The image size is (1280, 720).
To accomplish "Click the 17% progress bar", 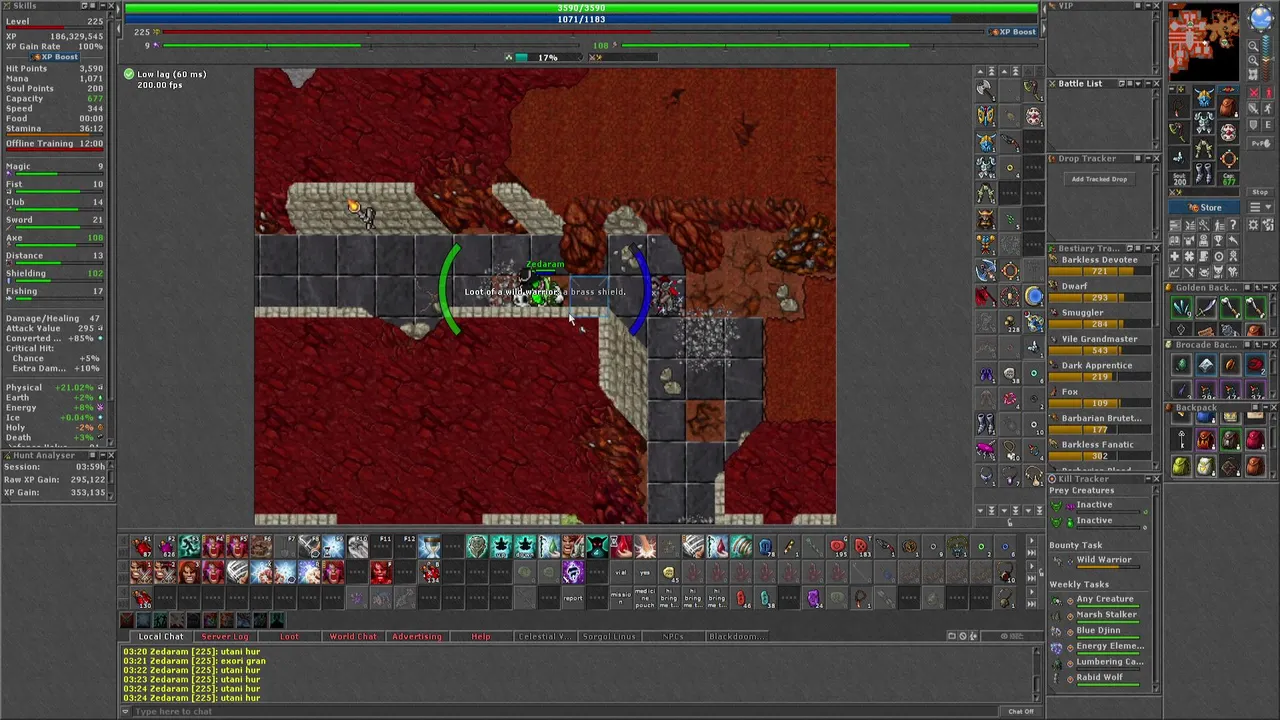I will pos(547,57).
